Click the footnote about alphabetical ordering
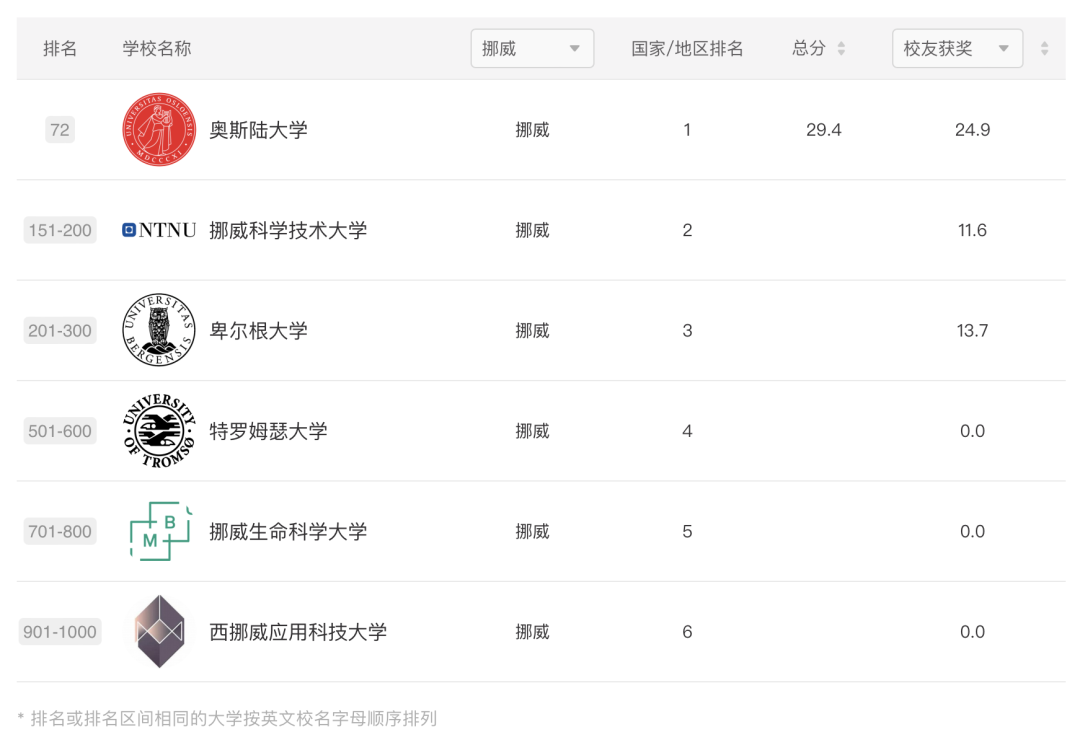 227,719
